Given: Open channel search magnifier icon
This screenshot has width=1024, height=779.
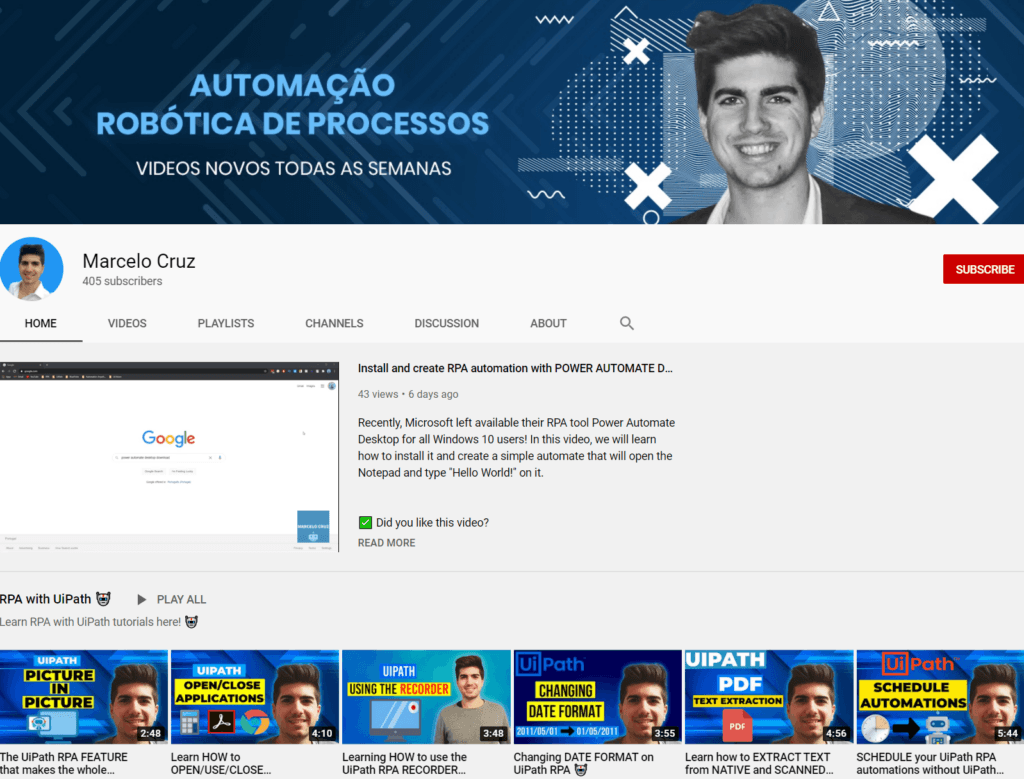Looking at the screenshot, I should point(626,323).
